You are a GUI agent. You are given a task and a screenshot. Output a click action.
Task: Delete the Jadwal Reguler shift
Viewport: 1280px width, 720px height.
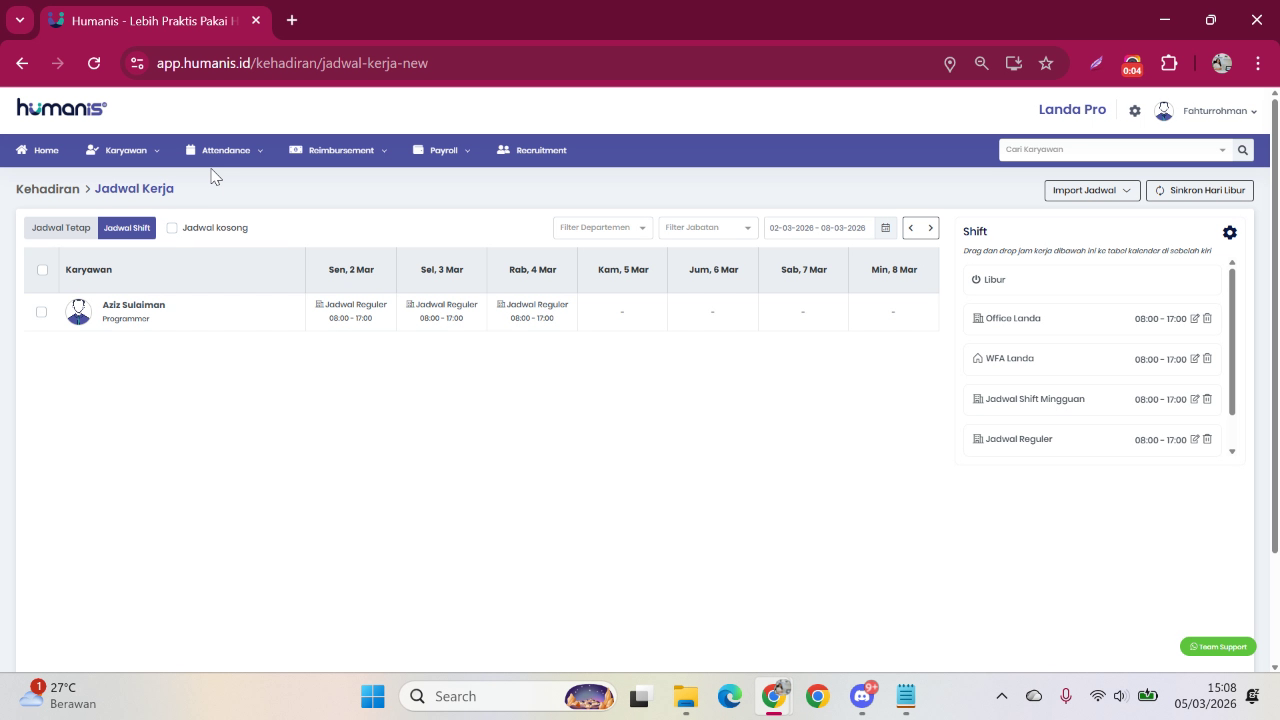[x=1207, y=439]
